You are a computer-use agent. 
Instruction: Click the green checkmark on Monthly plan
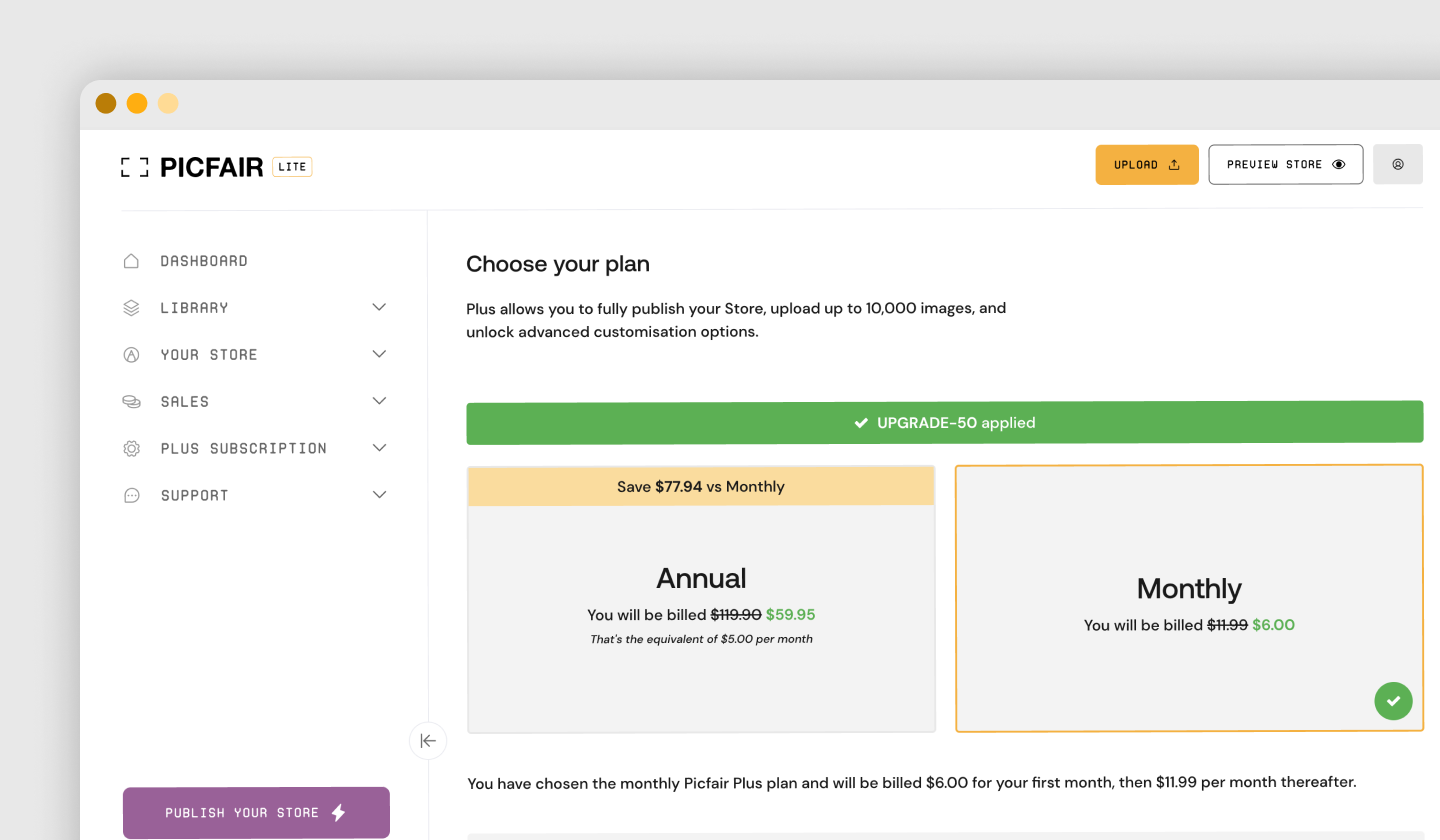click(x=1393, y=701)
